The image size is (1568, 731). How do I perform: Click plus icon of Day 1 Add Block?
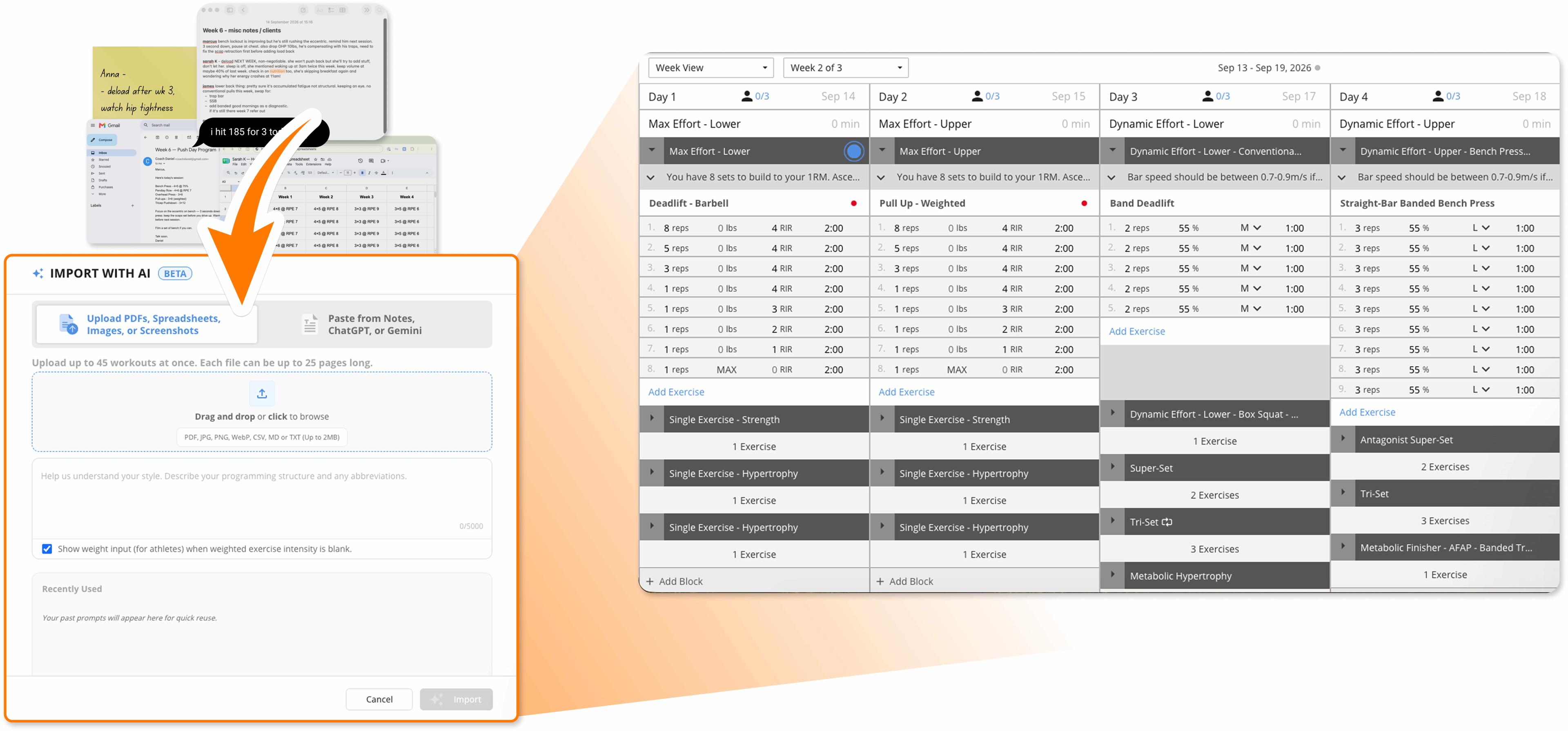click(650, 581)
